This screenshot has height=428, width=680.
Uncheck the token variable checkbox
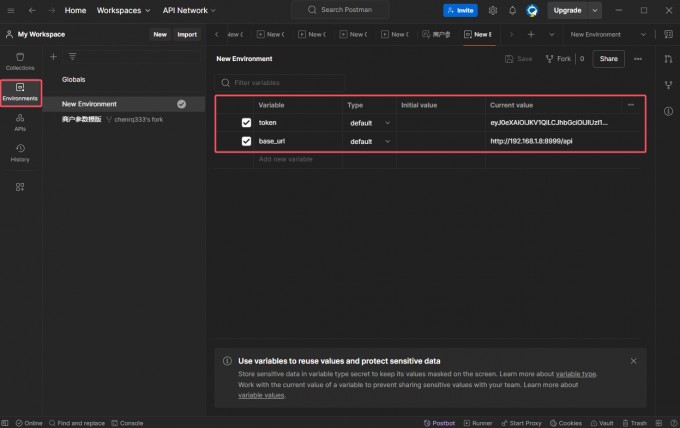tap(246, 123)
